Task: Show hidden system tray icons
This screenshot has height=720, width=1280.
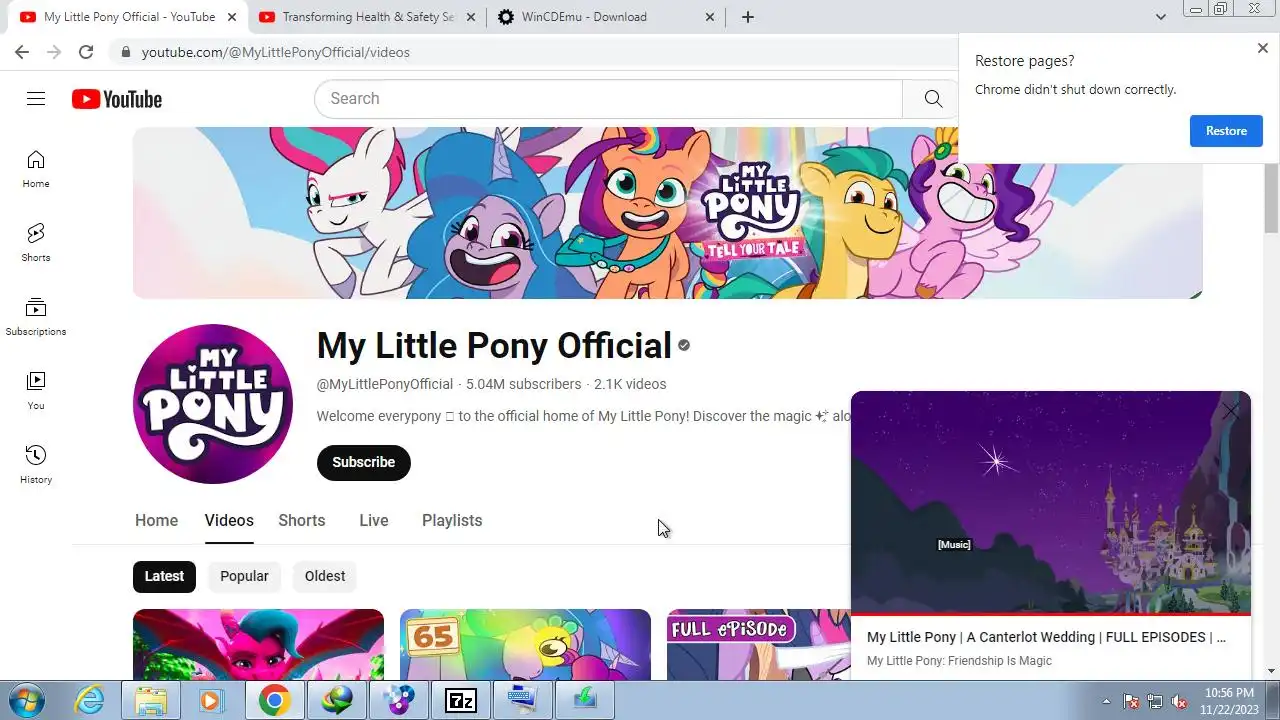Action: pyautogui.click(x=1106, y=701)
